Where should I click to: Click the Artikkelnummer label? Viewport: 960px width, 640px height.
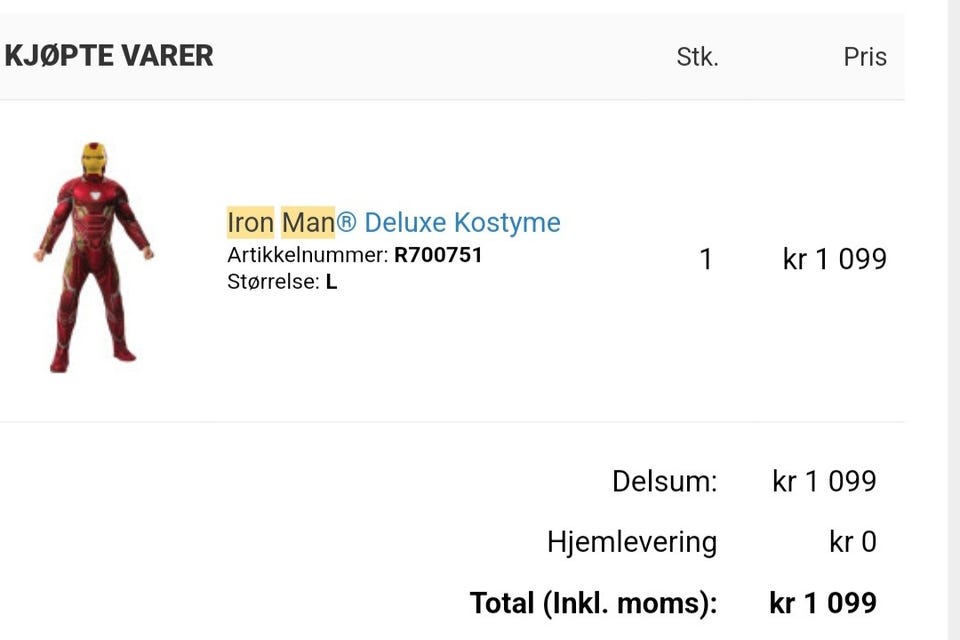306,255
